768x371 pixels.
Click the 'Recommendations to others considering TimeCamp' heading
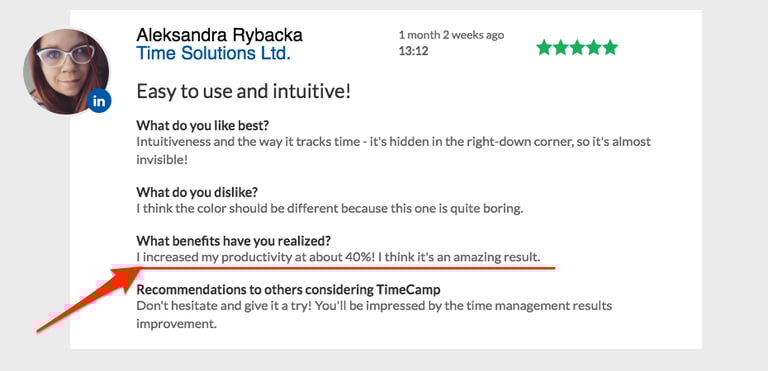point(288,290)
